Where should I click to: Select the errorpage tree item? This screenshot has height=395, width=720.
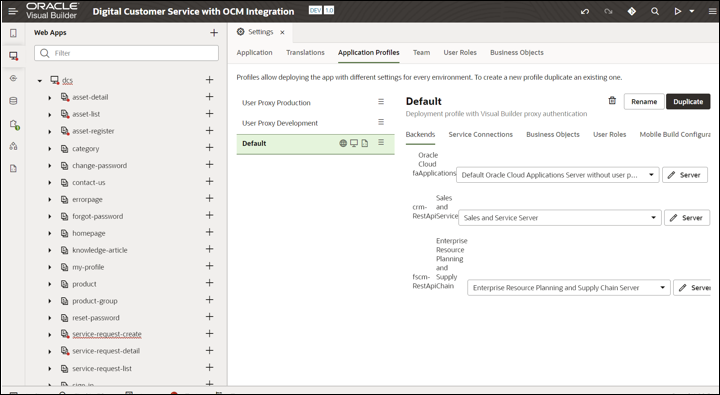pyautogui.click(x=87, y=199)
